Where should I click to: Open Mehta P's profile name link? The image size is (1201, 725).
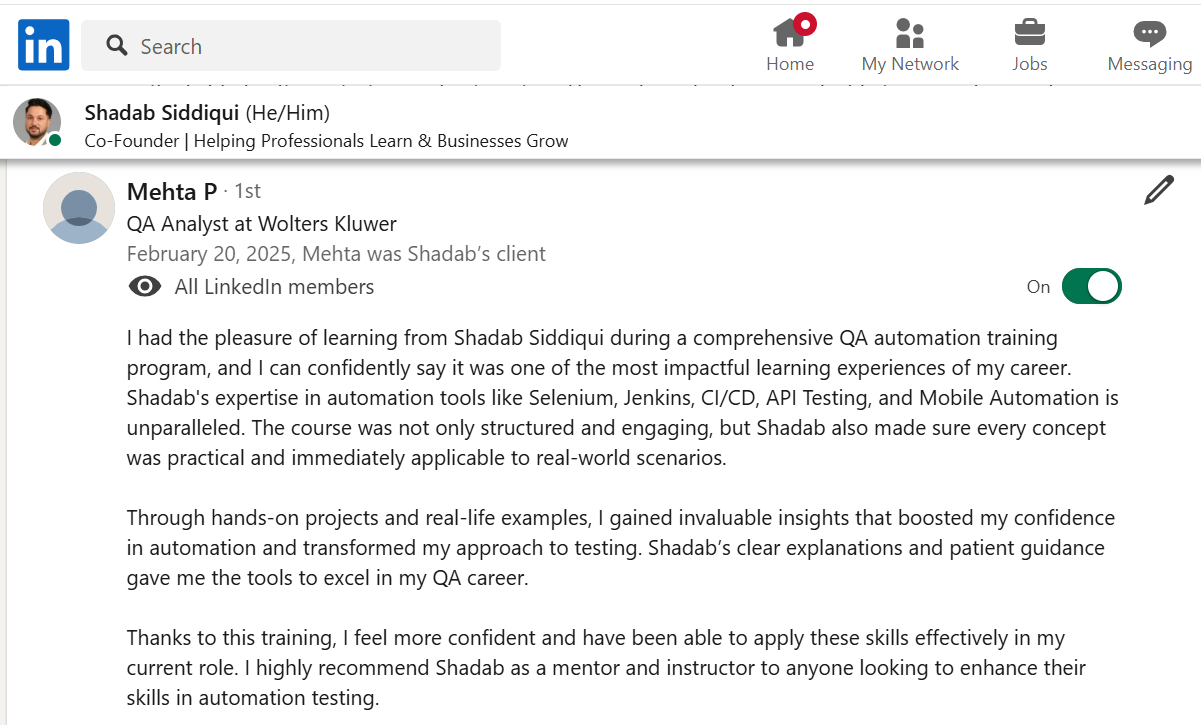point(172,190)
